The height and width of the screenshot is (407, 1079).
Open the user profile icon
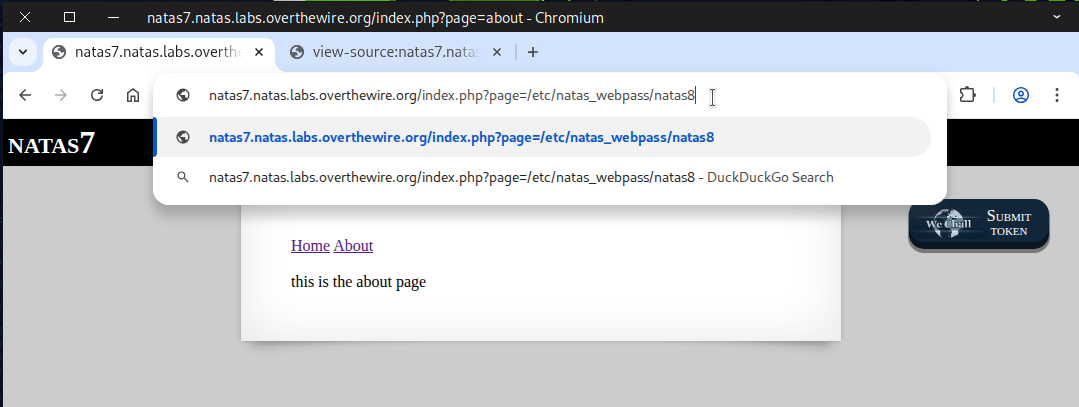click(x=1021, y=95)
